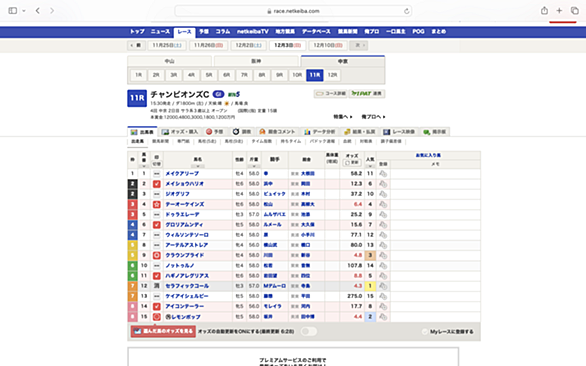Click the IPAT 連携 button
This screenshot has width=586, height=366.
point(367,93)
